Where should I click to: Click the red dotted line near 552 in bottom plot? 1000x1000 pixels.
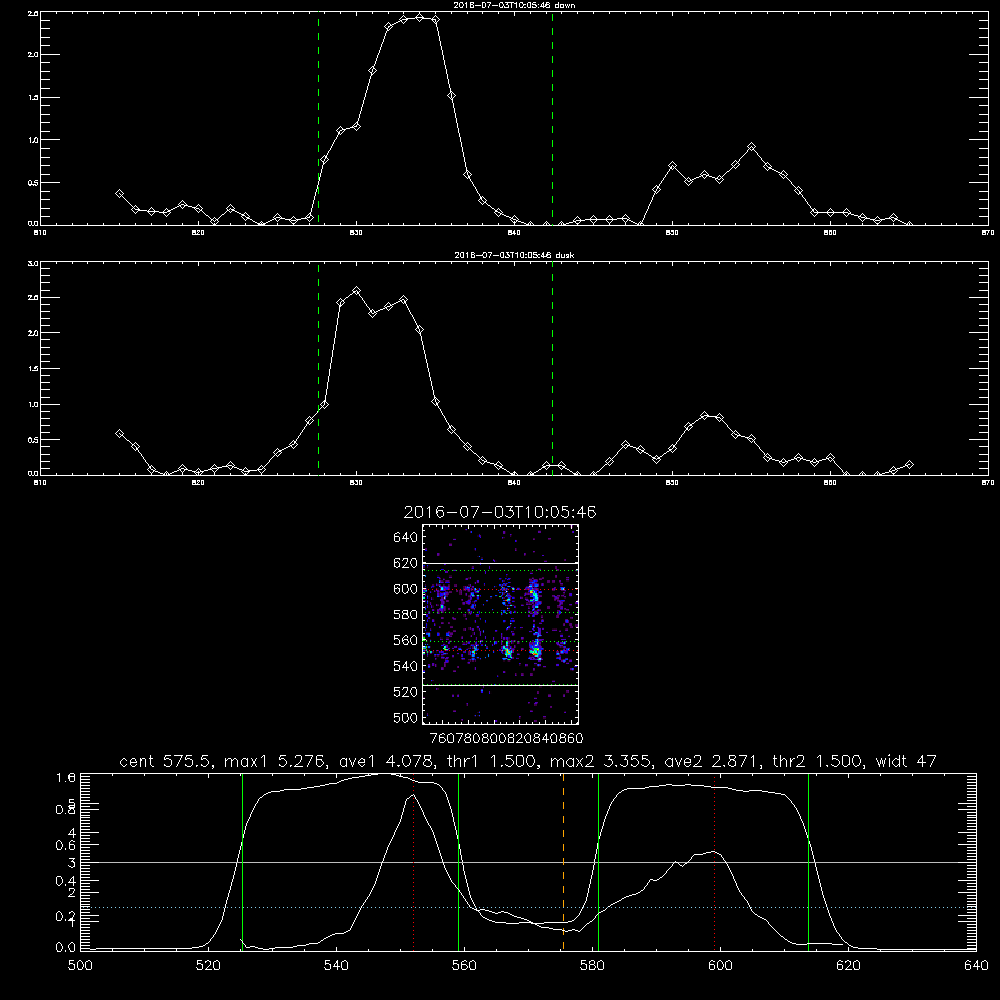413,862
